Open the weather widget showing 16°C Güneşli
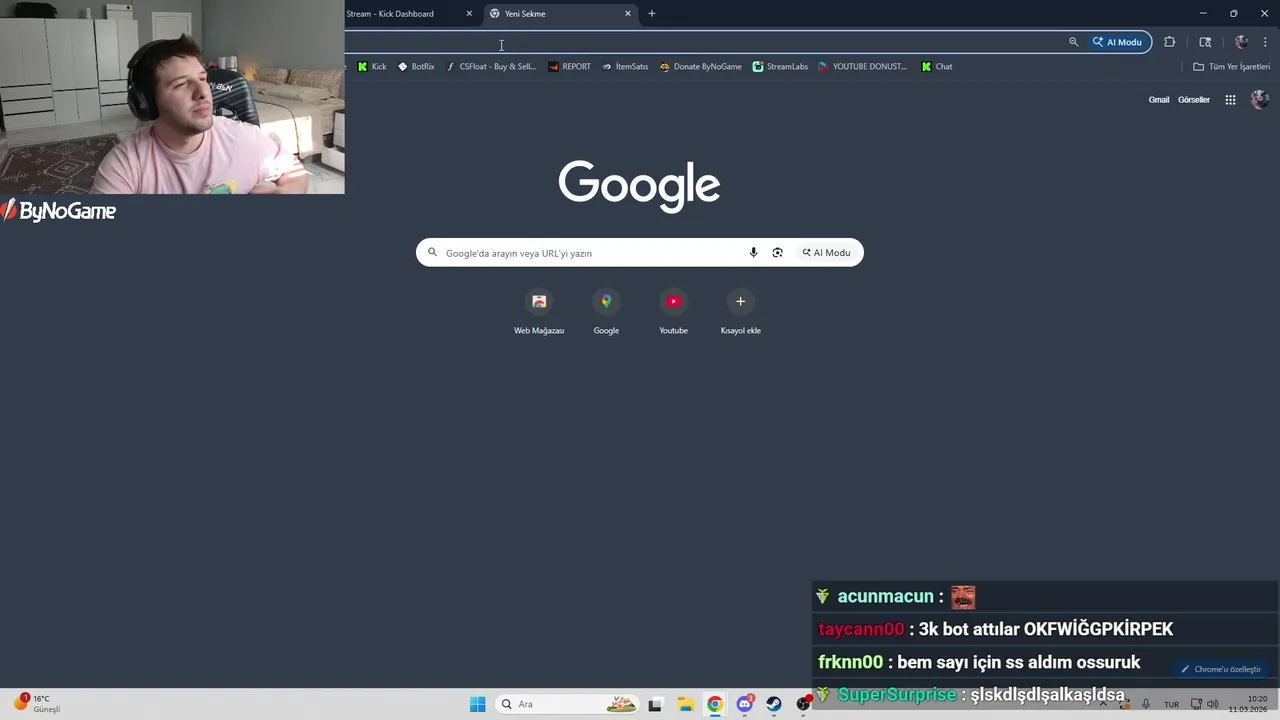This screenshot has height=720, width=1280. (x=36, y=704)
